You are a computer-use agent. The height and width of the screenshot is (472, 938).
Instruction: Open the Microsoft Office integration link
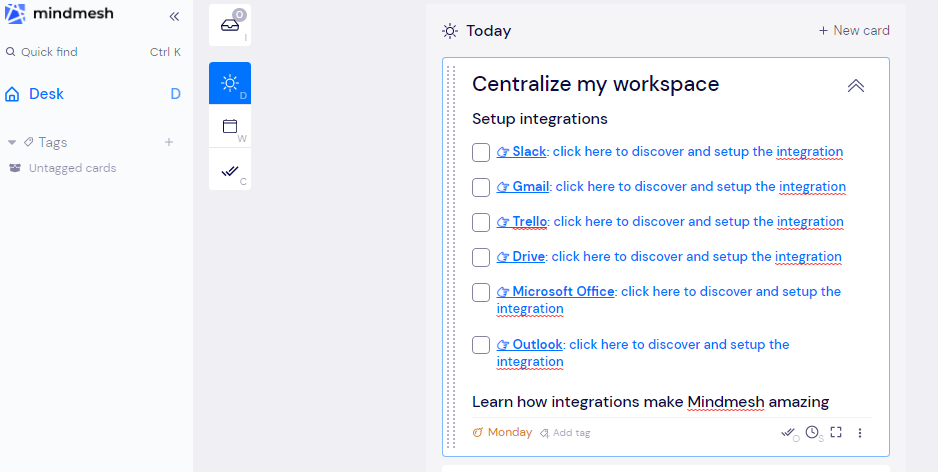point(563,292)
